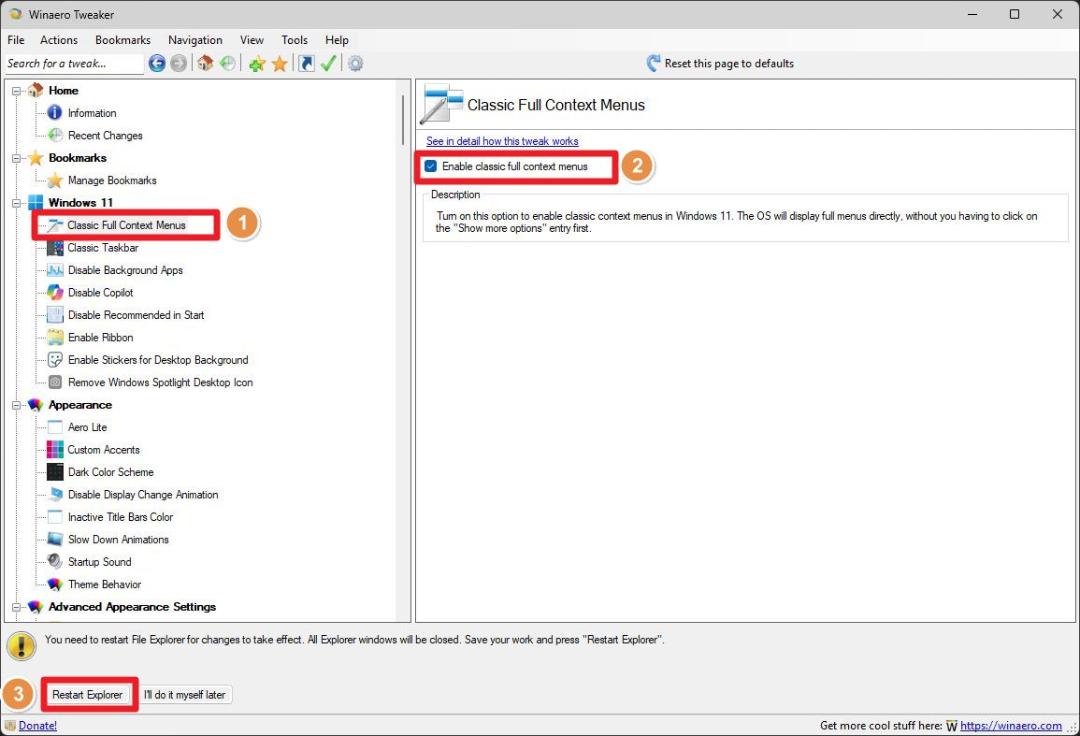The height and width of the screenshot is (736, 1080).
Task: Click the Disable Background Apps icon
Action: [x=54, y=271]
